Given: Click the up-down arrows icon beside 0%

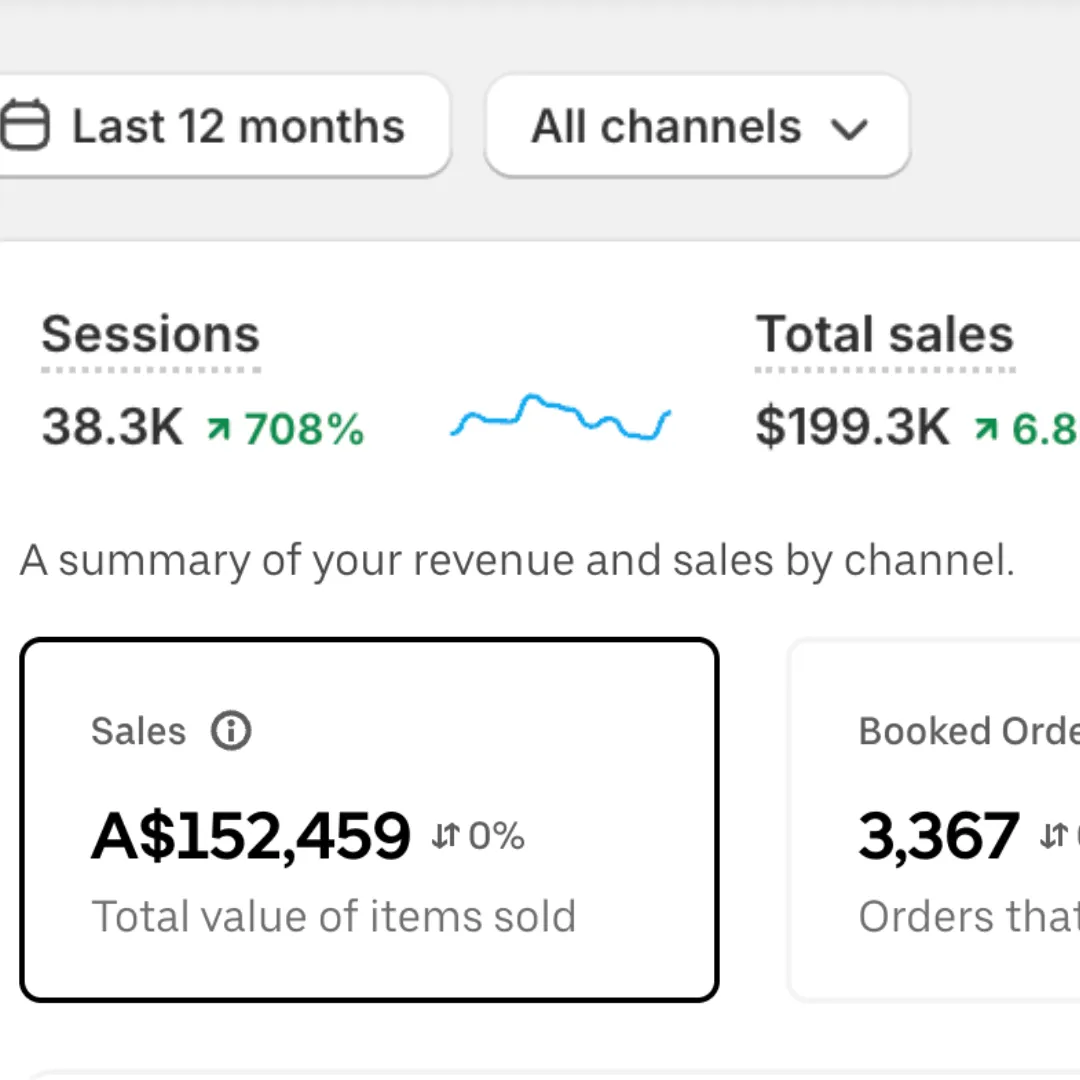Looking at the screenshot, I should click(445, 836).
